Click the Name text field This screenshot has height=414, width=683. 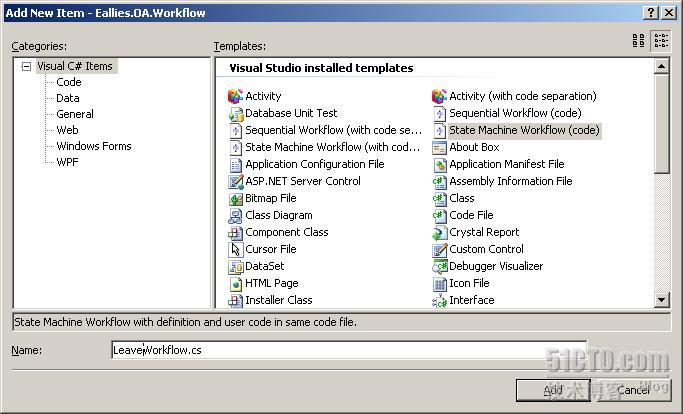[x=349, y=350]
